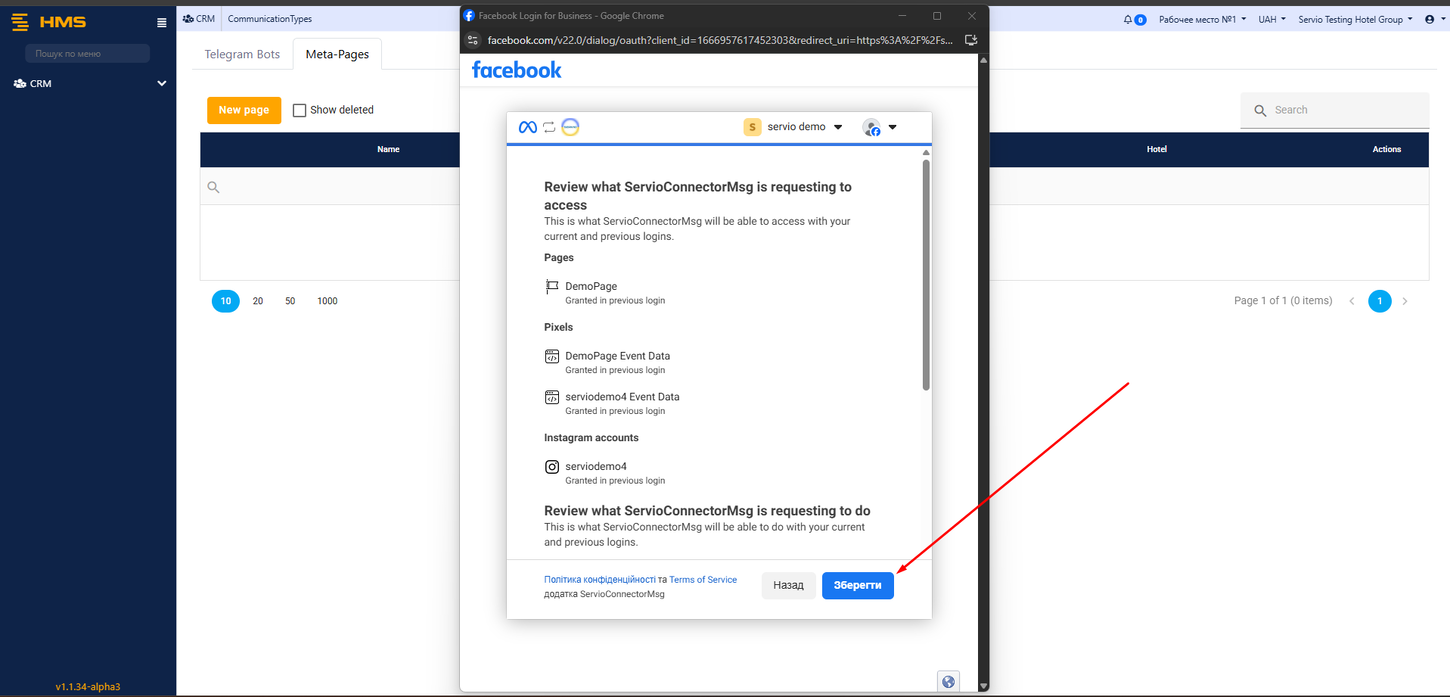Viewport: 1450px width, 697px height.
Task: Click the search magnifier icon under Name column
Action: click(214, 186)
